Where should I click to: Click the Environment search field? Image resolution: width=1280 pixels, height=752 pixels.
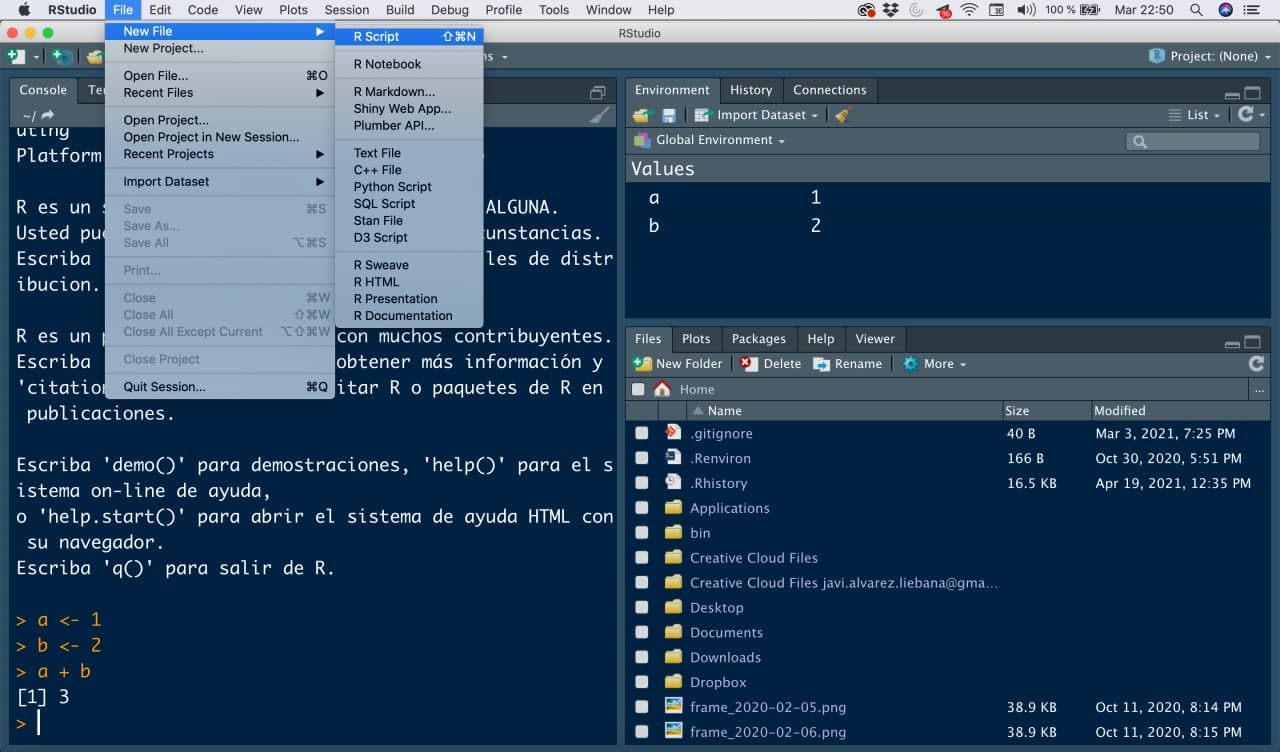coord(1193,142)
